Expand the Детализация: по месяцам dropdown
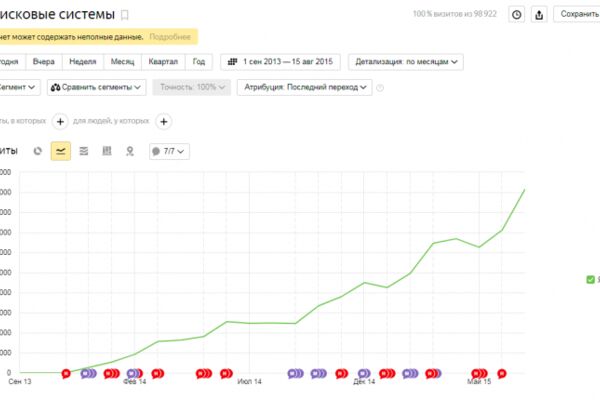This screenshot has height=400, width=600. [406, 62]
